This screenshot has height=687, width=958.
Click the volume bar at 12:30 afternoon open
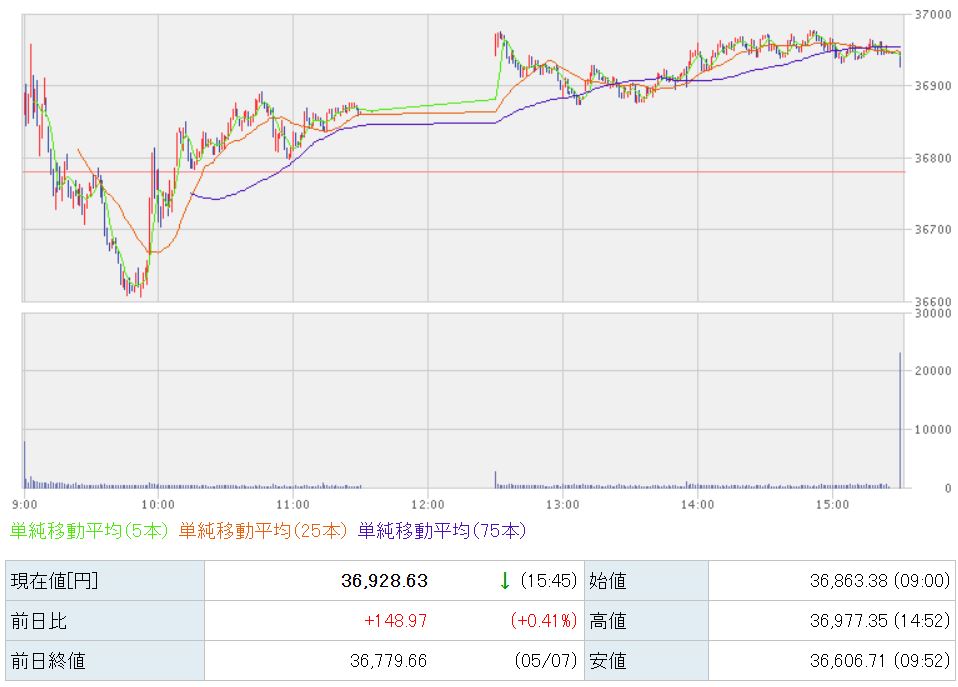tap(495, 480)
